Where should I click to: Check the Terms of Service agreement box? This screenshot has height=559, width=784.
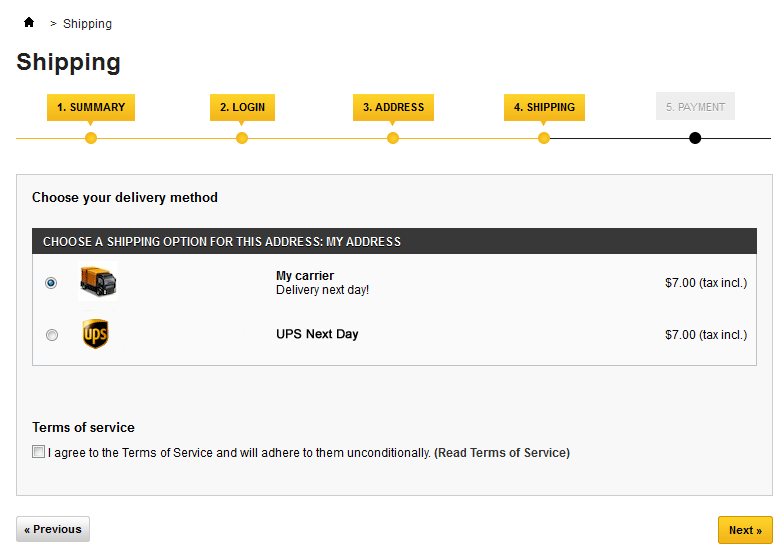(39, 452)
